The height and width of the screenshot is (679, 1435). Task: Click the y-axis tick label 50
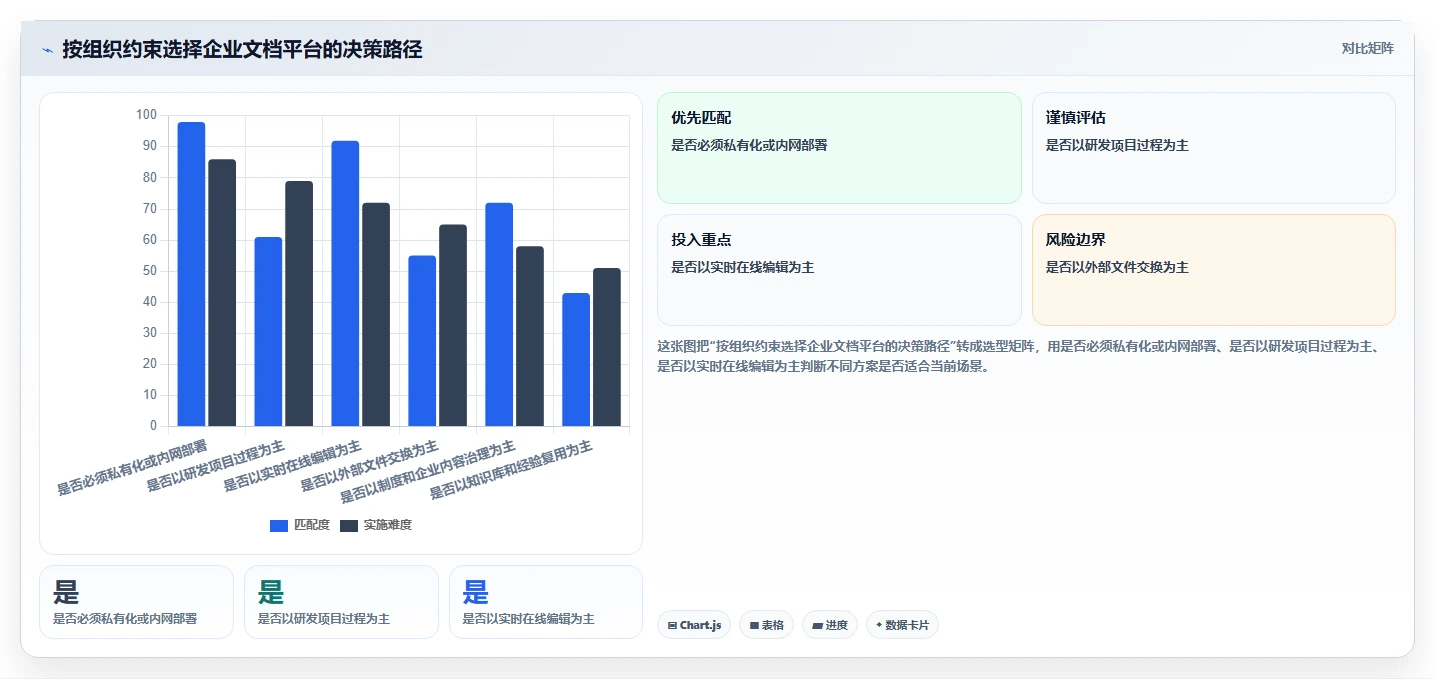coord(150,271)
